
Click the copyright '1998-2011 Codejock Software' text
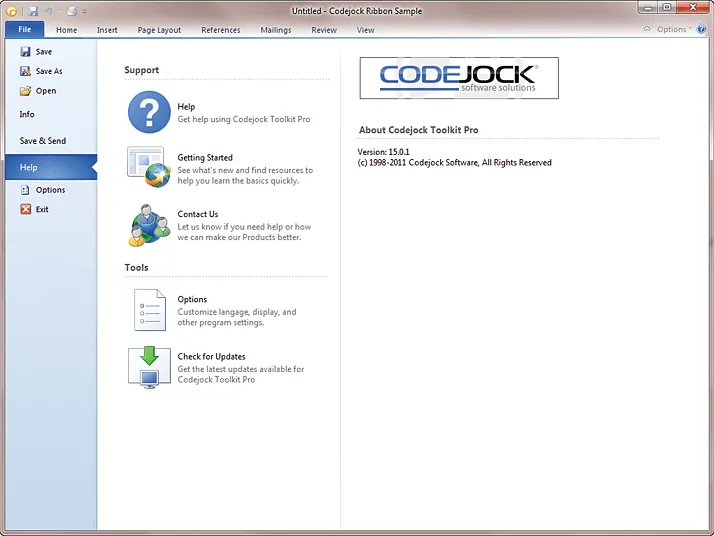(454, 163)
